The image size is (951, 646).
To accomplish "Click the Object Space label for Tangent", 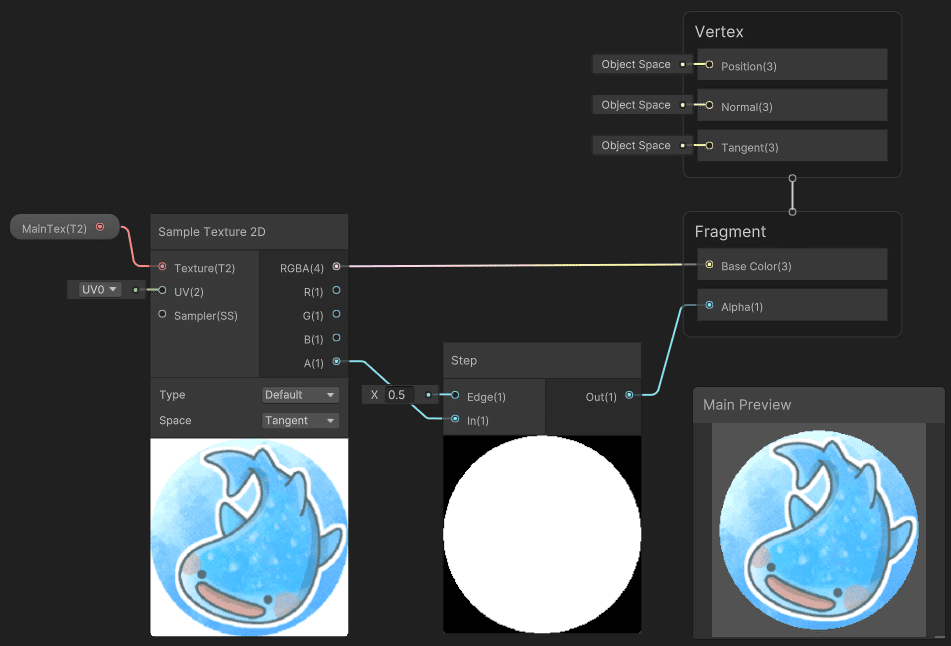I will (x=636, y=146).
